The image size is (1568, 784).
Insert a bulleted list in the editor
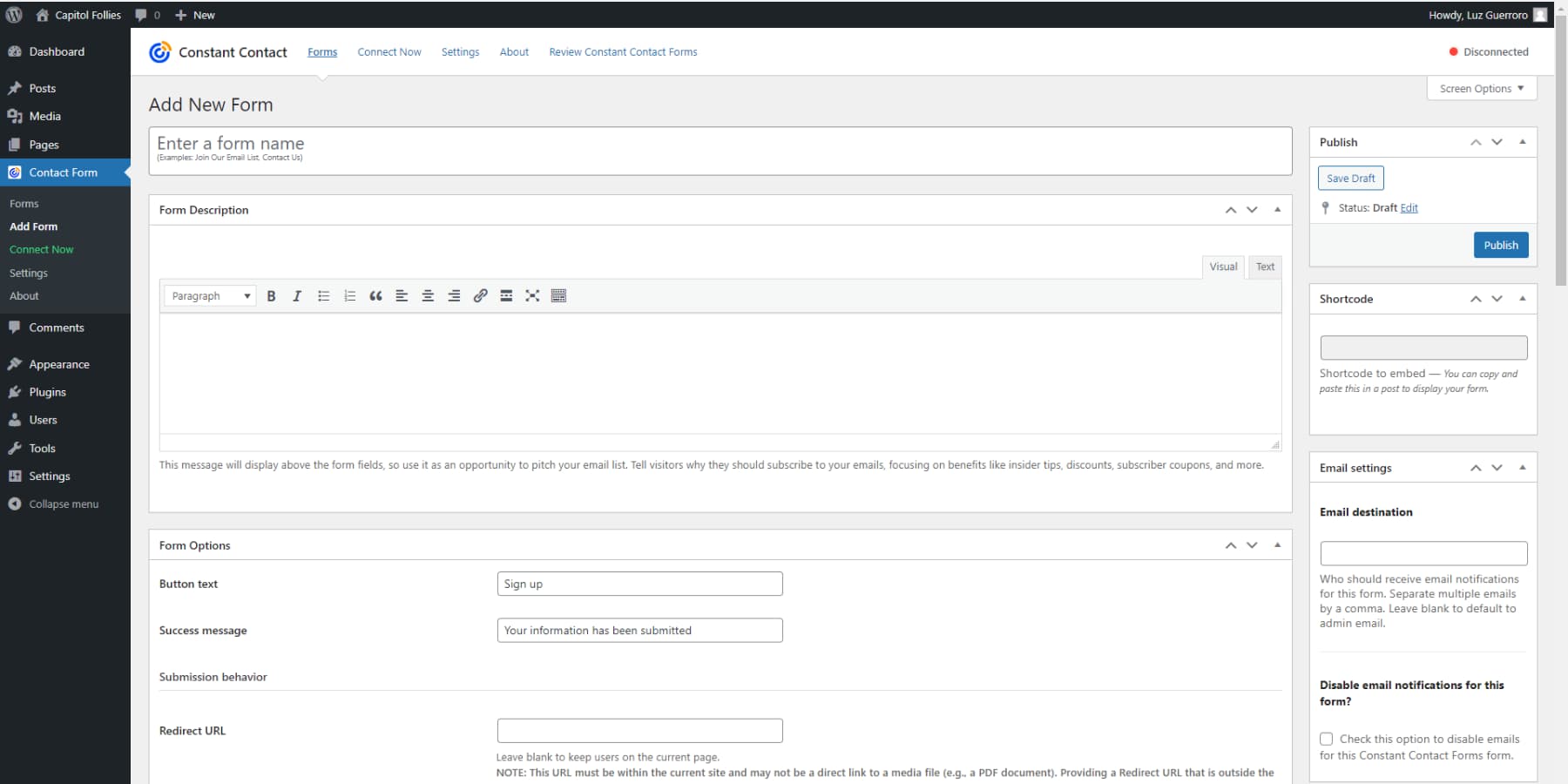pyautogui.click(x=323, y=295)
